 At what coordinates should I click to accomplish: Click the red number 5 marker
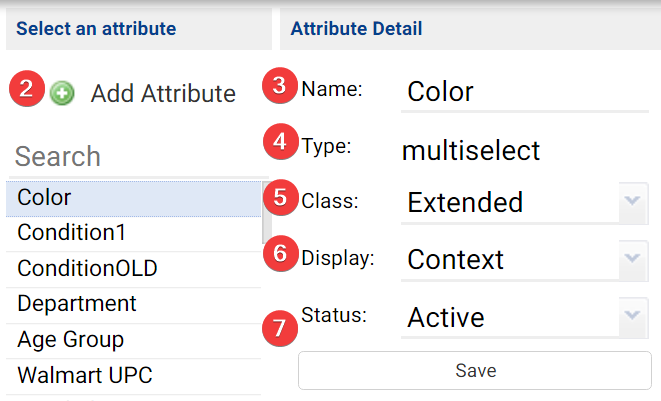click(x=281, y=197)
